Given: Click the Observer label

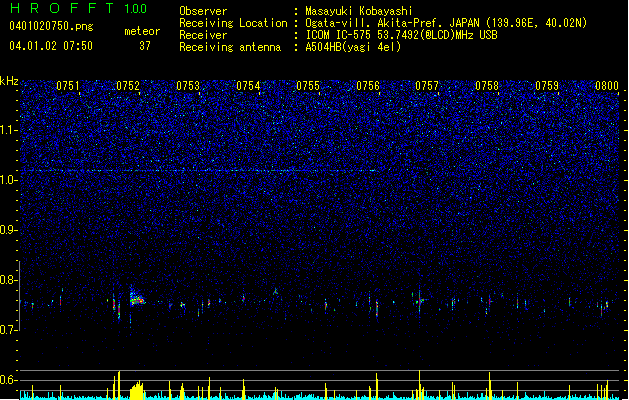Looking at the screenshot, I should coord(203,11).
